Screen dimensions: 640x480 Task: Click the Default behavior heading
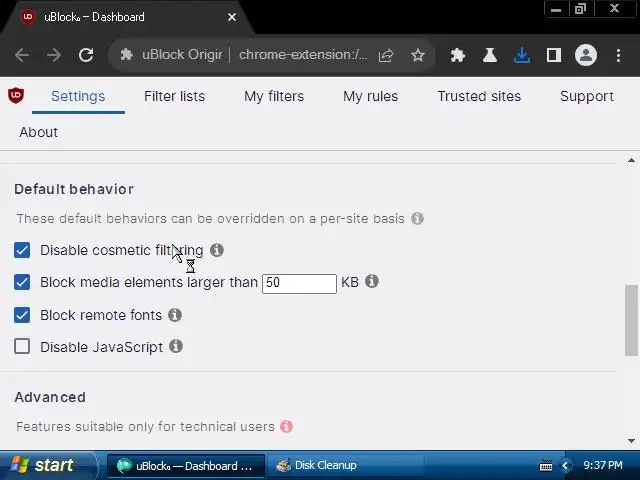coord(74,189)
